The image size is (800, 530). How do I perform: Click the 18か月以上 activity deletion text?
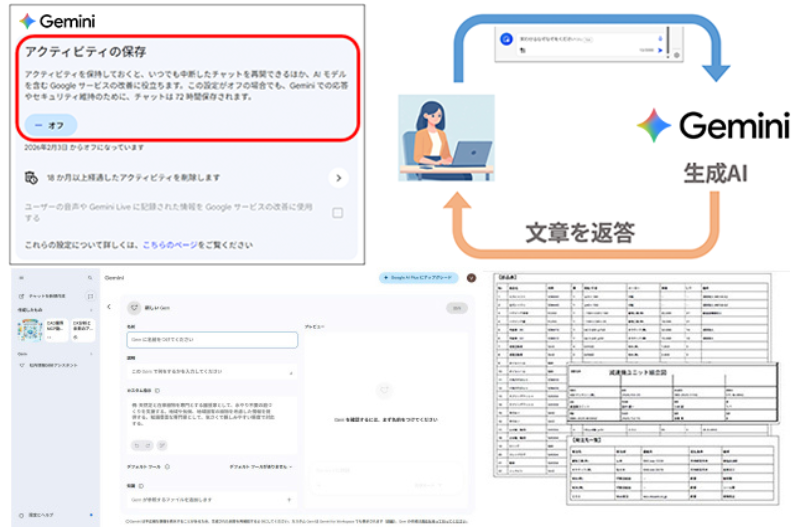click(x=133, y=178)
